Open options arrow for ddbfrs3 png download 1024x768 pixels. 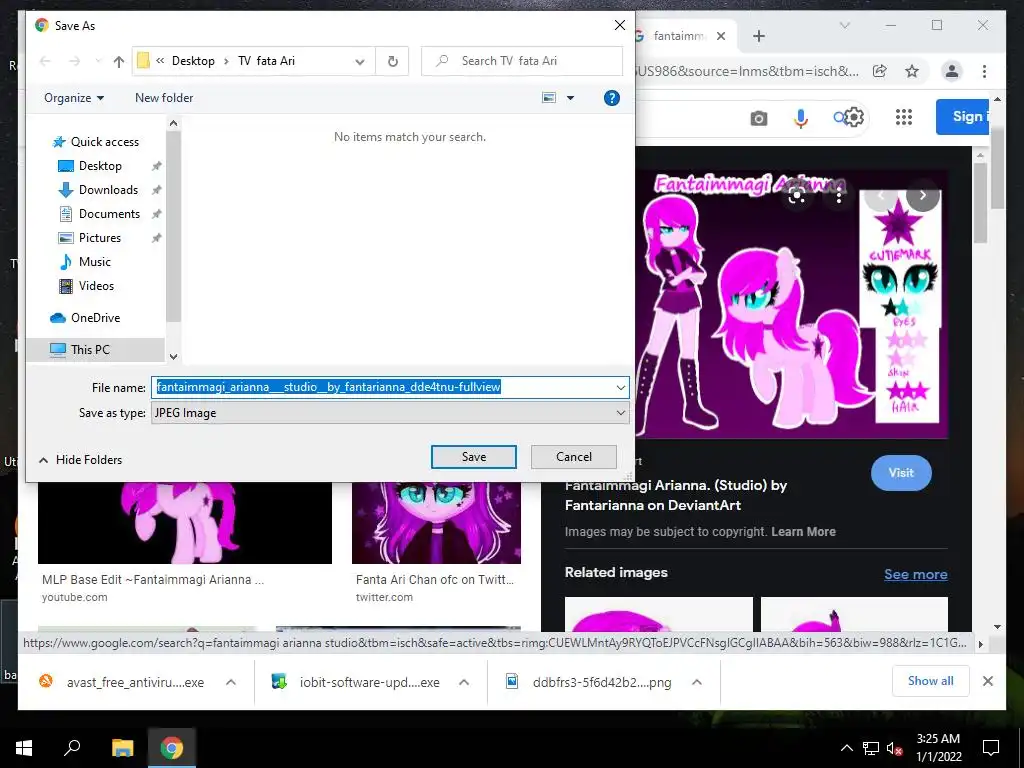point(697,682)
